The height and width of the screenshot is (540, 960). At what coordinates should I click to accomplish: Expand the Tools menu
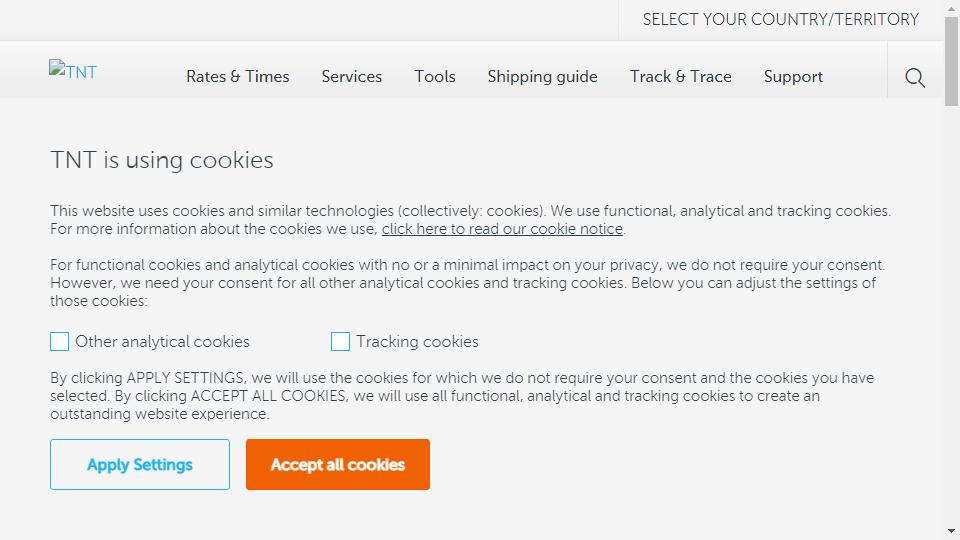coord(435,77)
